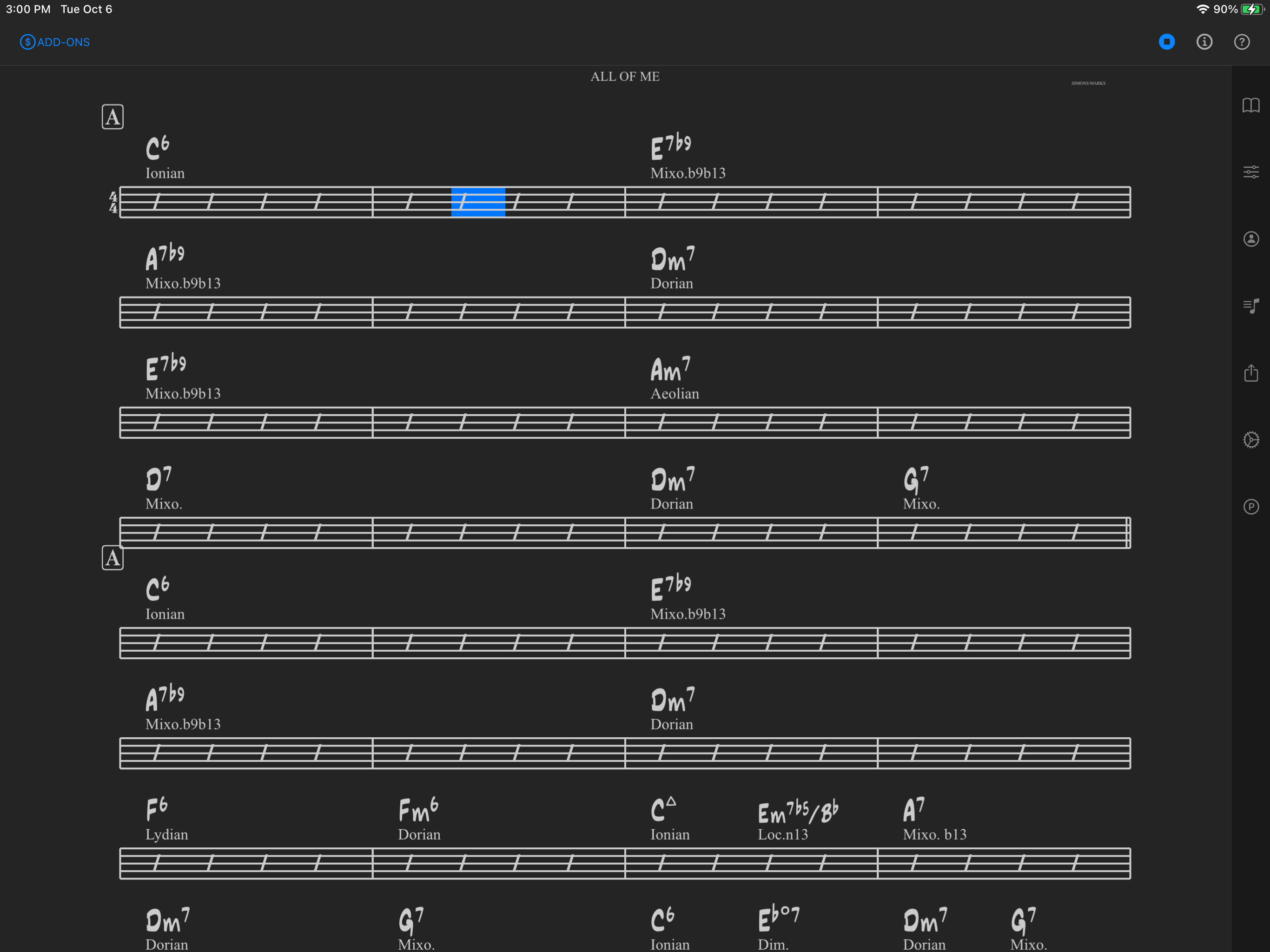Tap the circled P practice icon

click(1250, 506)
